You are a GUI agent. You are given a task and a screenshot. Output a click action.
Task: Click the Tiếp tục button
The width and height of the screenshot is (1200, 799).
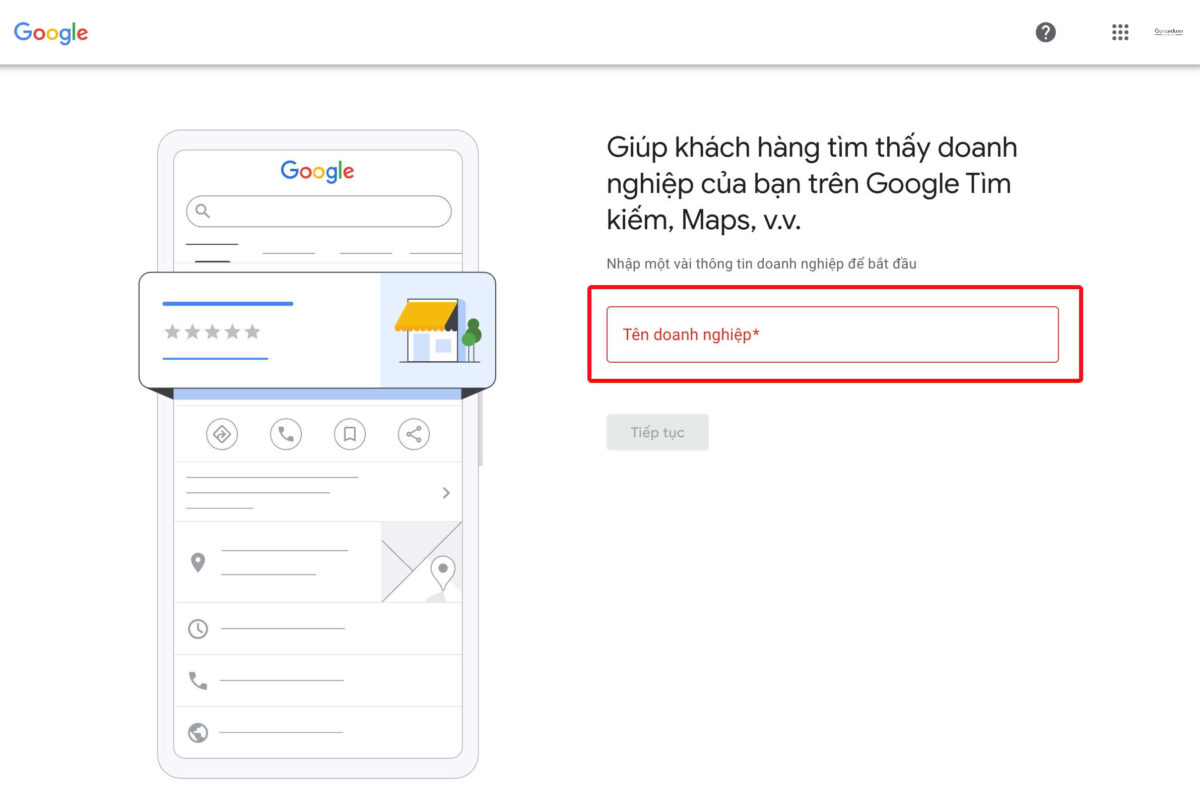click(x=657, y=432)
